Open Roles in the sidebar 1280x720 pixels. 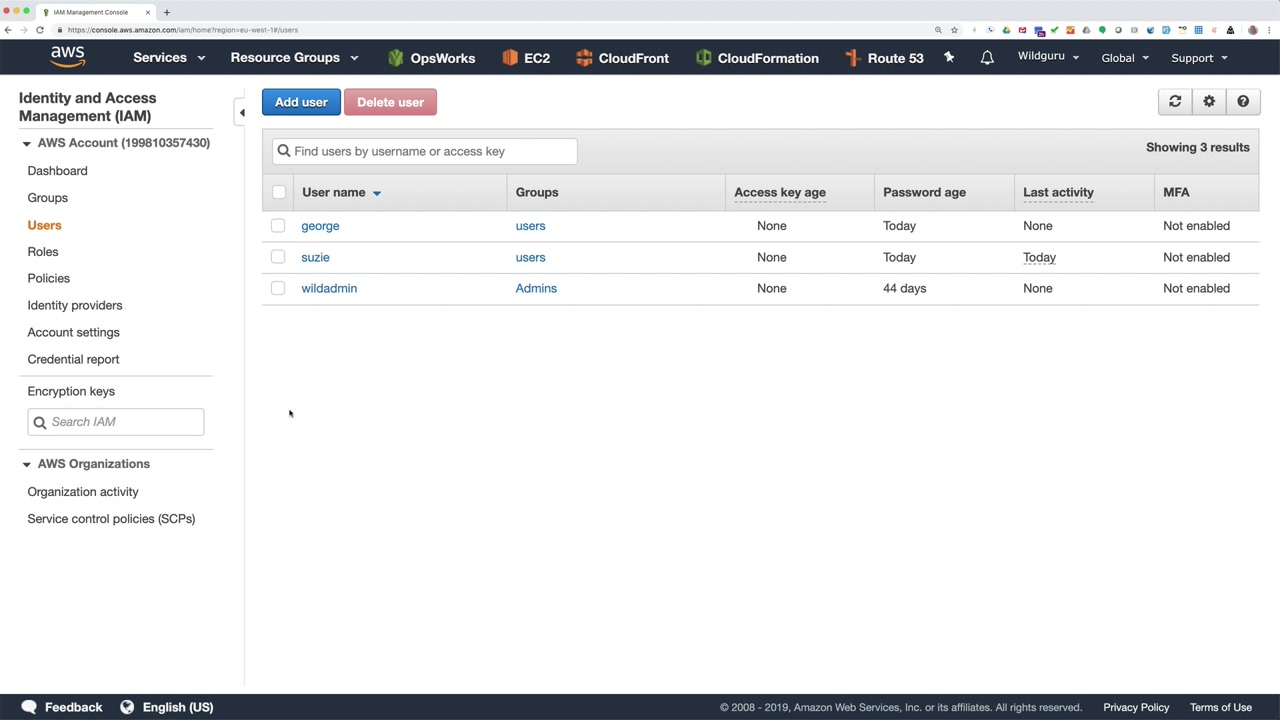(x=43, y=252)
